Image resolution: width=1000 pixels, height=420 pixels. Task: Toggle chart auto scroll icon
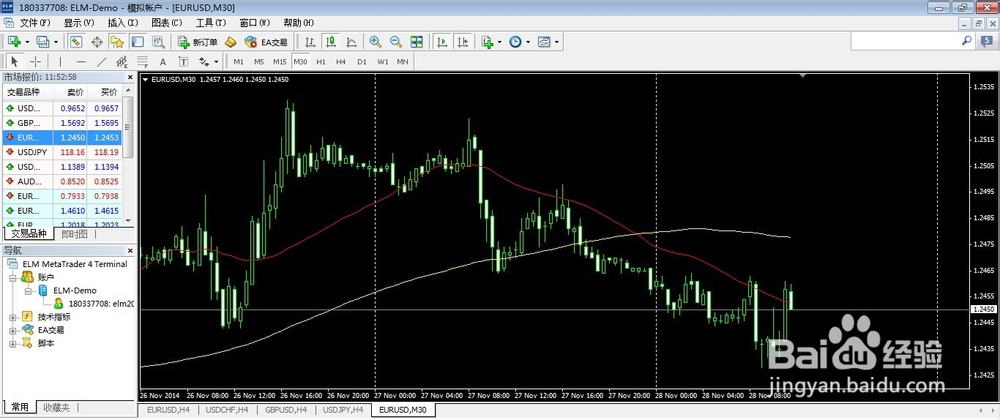[441, 42]
